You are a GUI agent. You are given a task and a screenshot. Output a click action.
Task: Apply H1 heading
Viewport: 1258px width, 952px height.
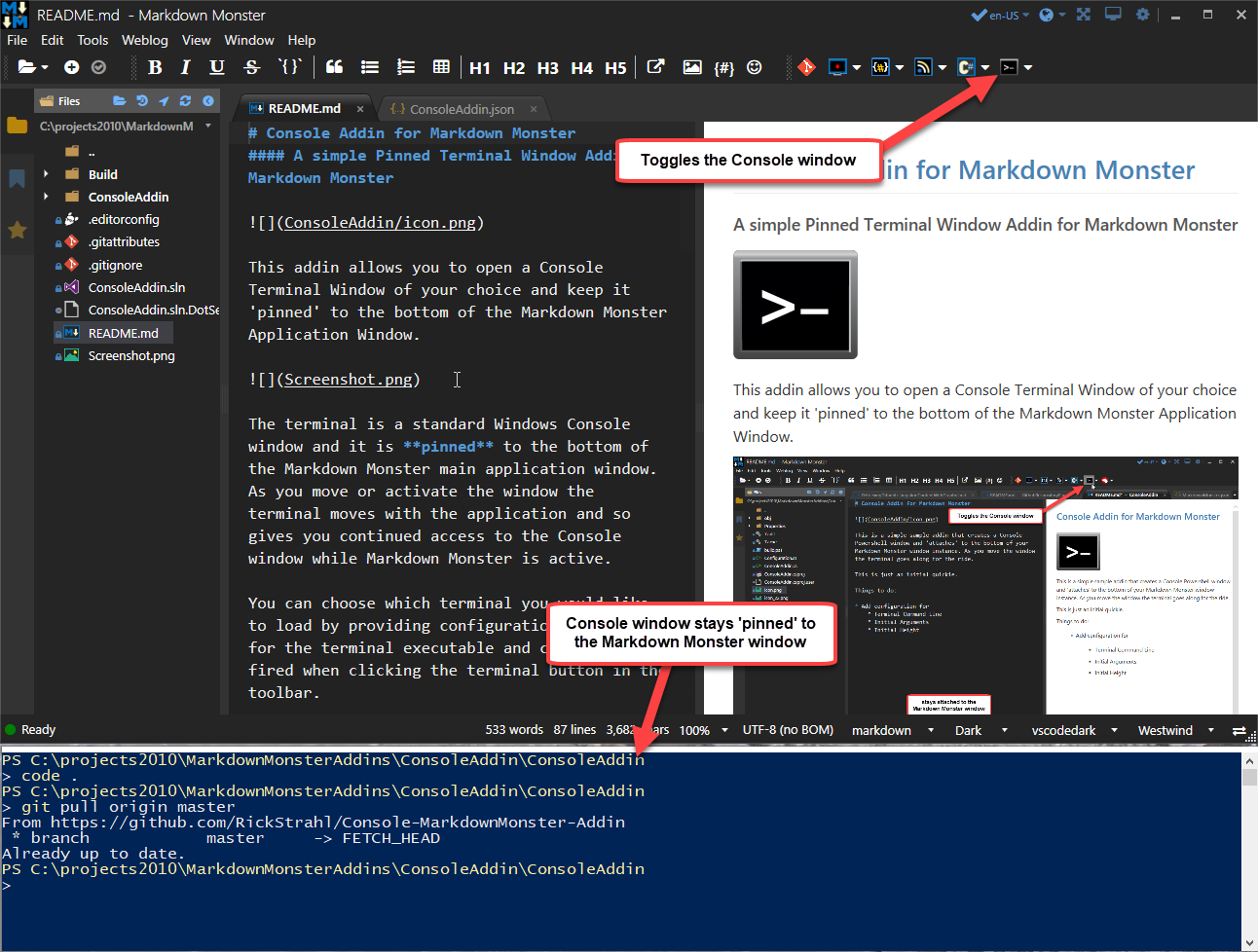point(480,68)
